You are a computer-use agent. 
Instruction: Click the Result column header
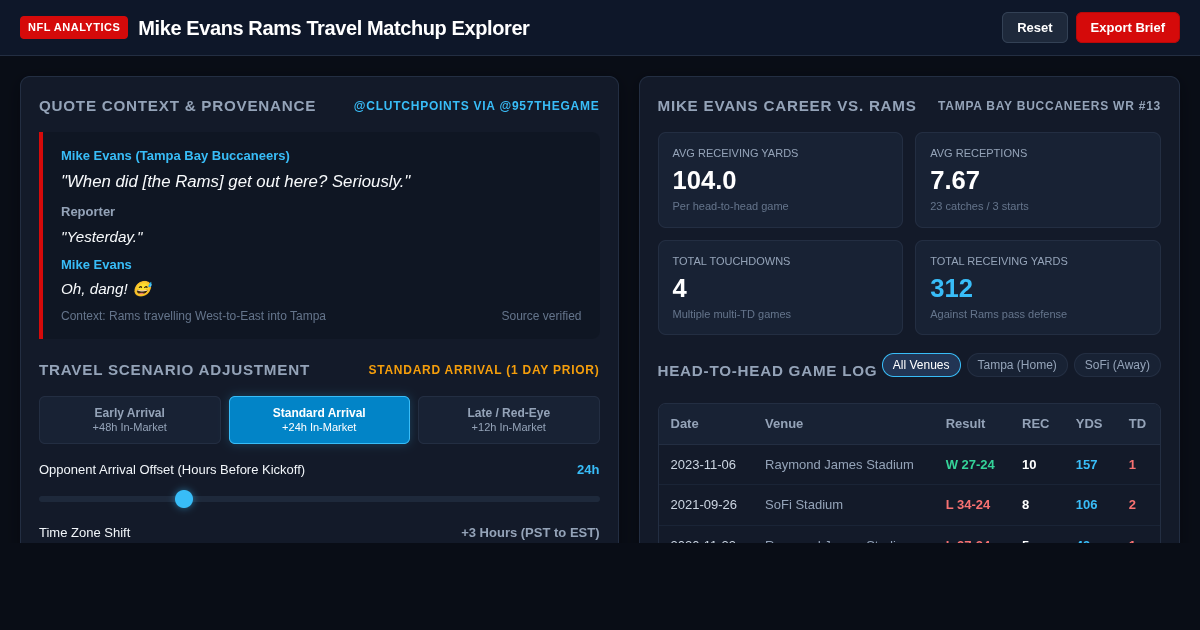click(966, 424)
